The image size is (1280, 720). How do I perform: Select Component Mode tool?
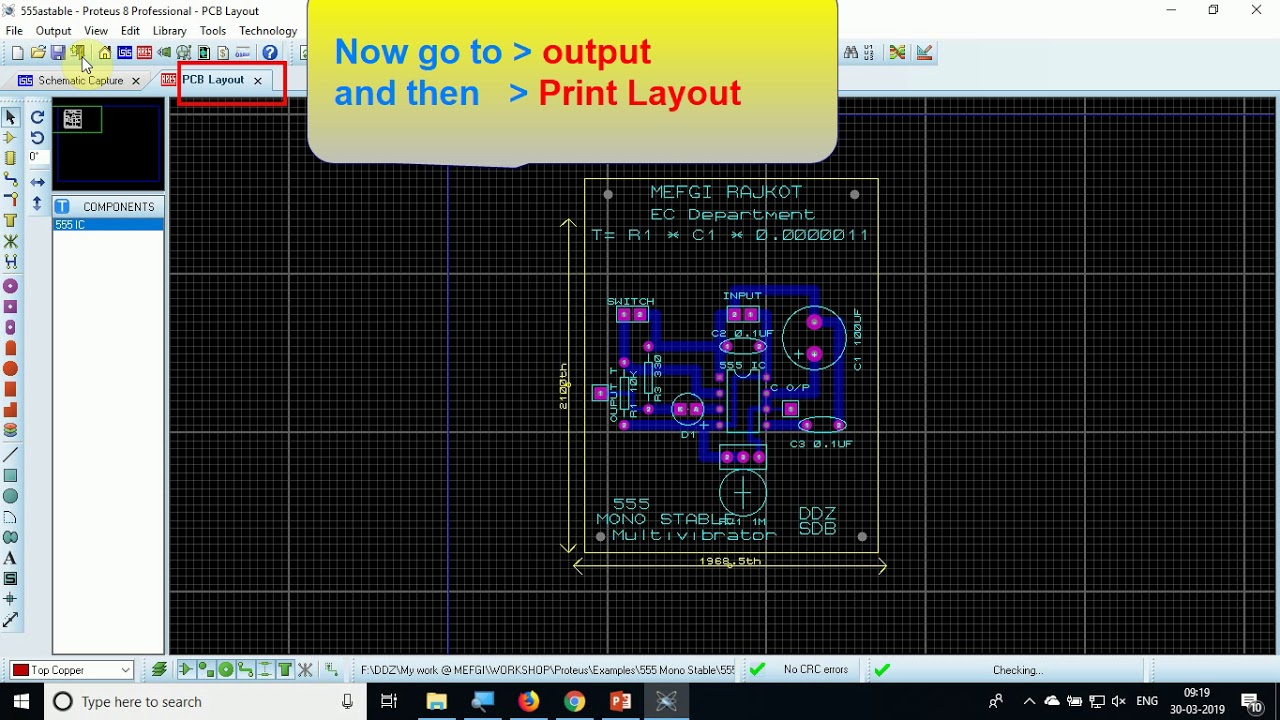tap(10, 138)
